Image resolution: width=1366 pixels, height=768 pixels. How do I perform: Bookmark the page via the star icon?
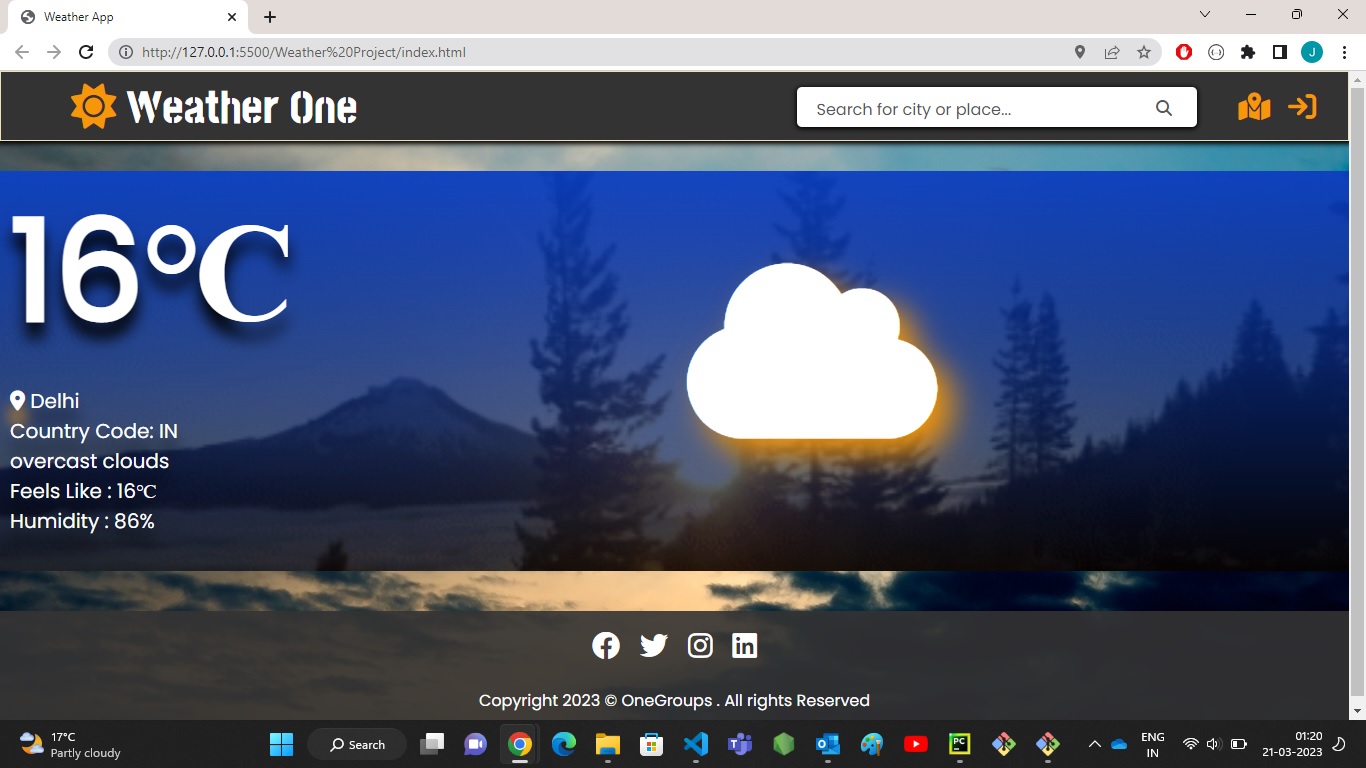click(1143, 51)
